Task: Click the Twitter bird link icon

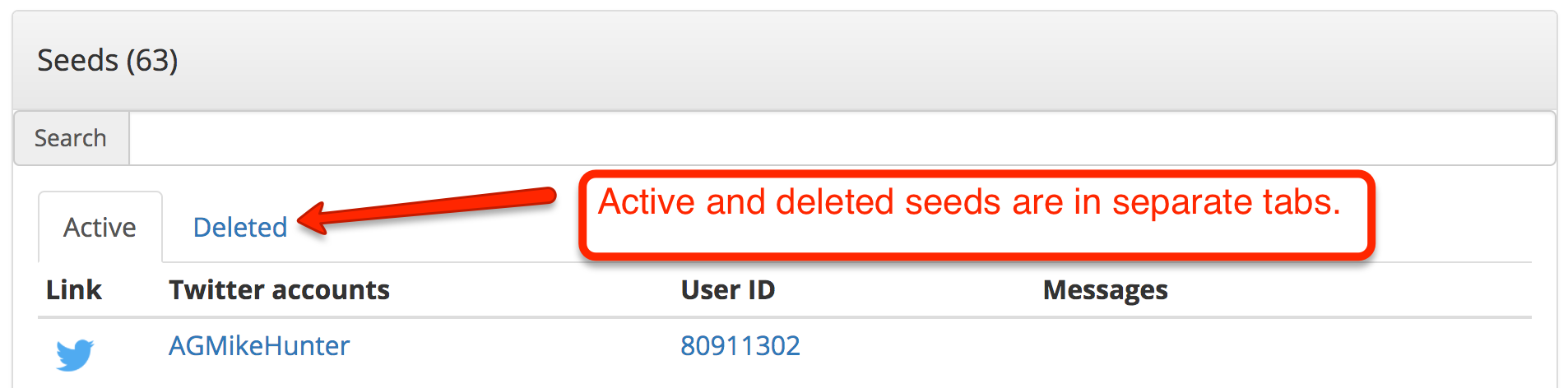Action: (x=75, y=355)
